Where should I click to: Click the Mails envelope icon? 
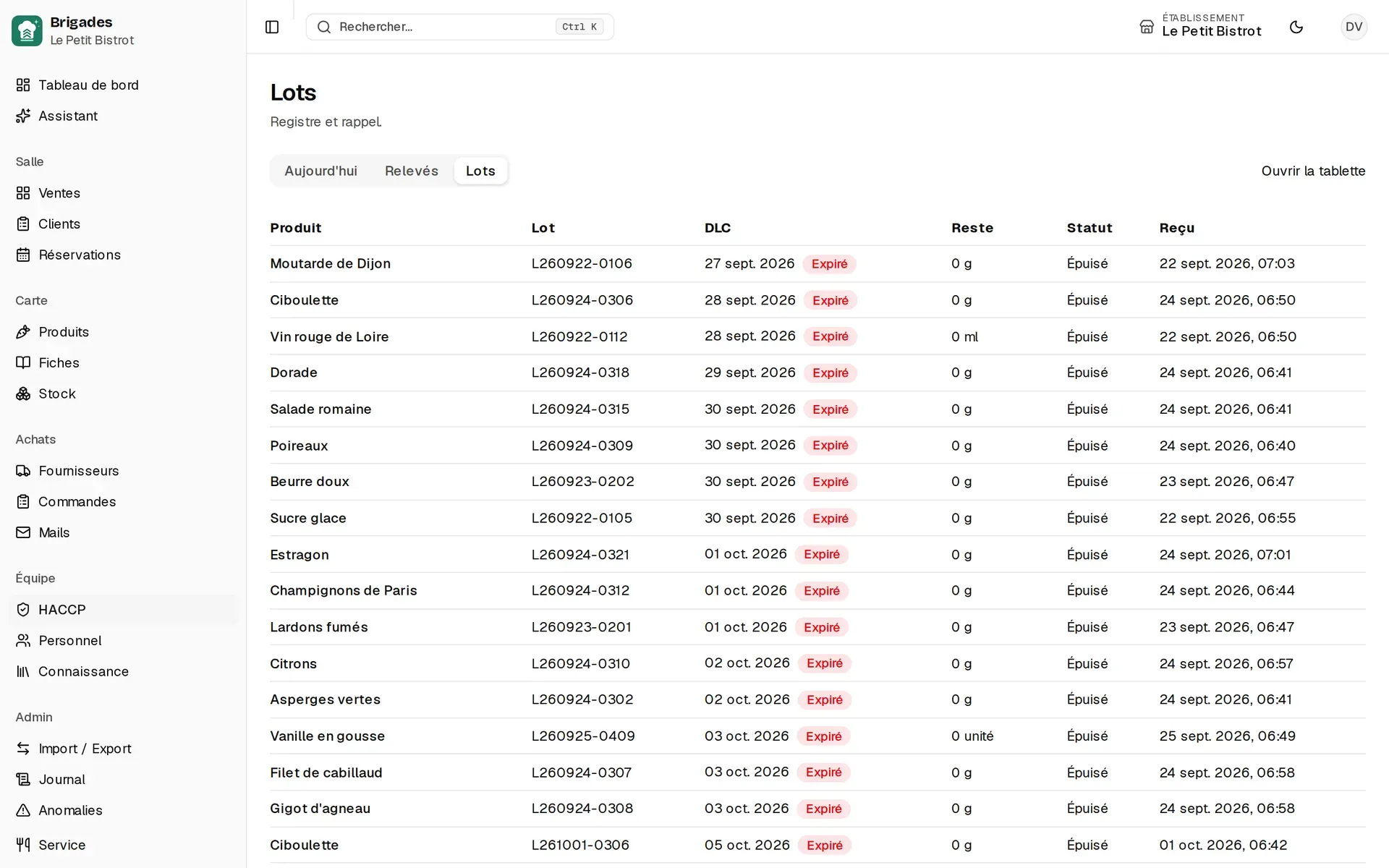pos(23,532)
